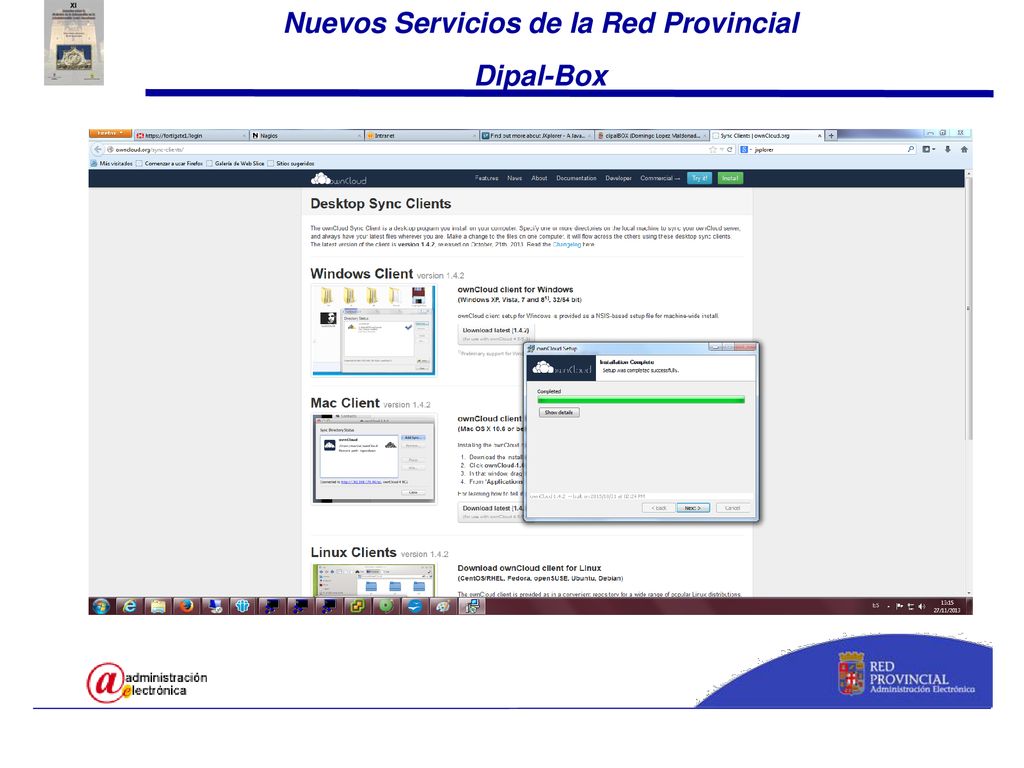This screenshot has width=1024, height=768.
Task: Click the green completed progress bar
Action: point(641,400)
